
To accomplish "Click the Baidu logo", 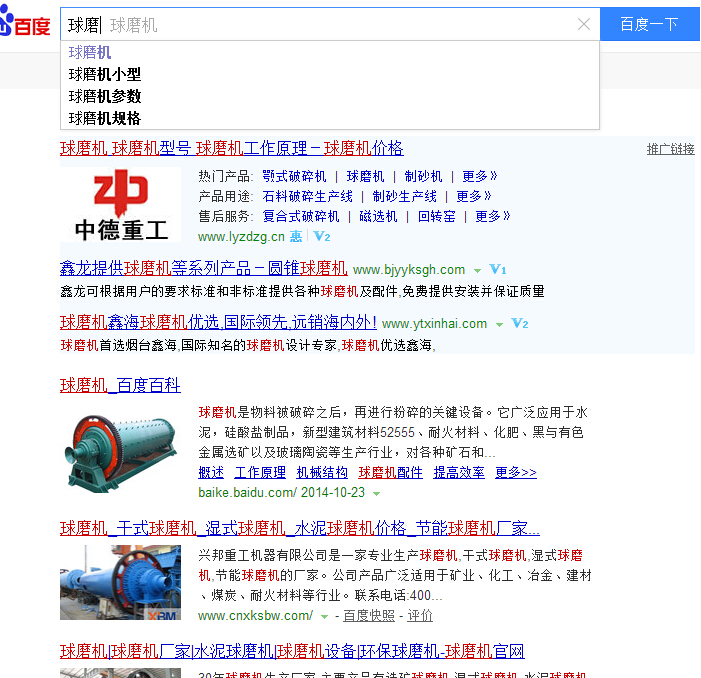I will tap(25, 25).
